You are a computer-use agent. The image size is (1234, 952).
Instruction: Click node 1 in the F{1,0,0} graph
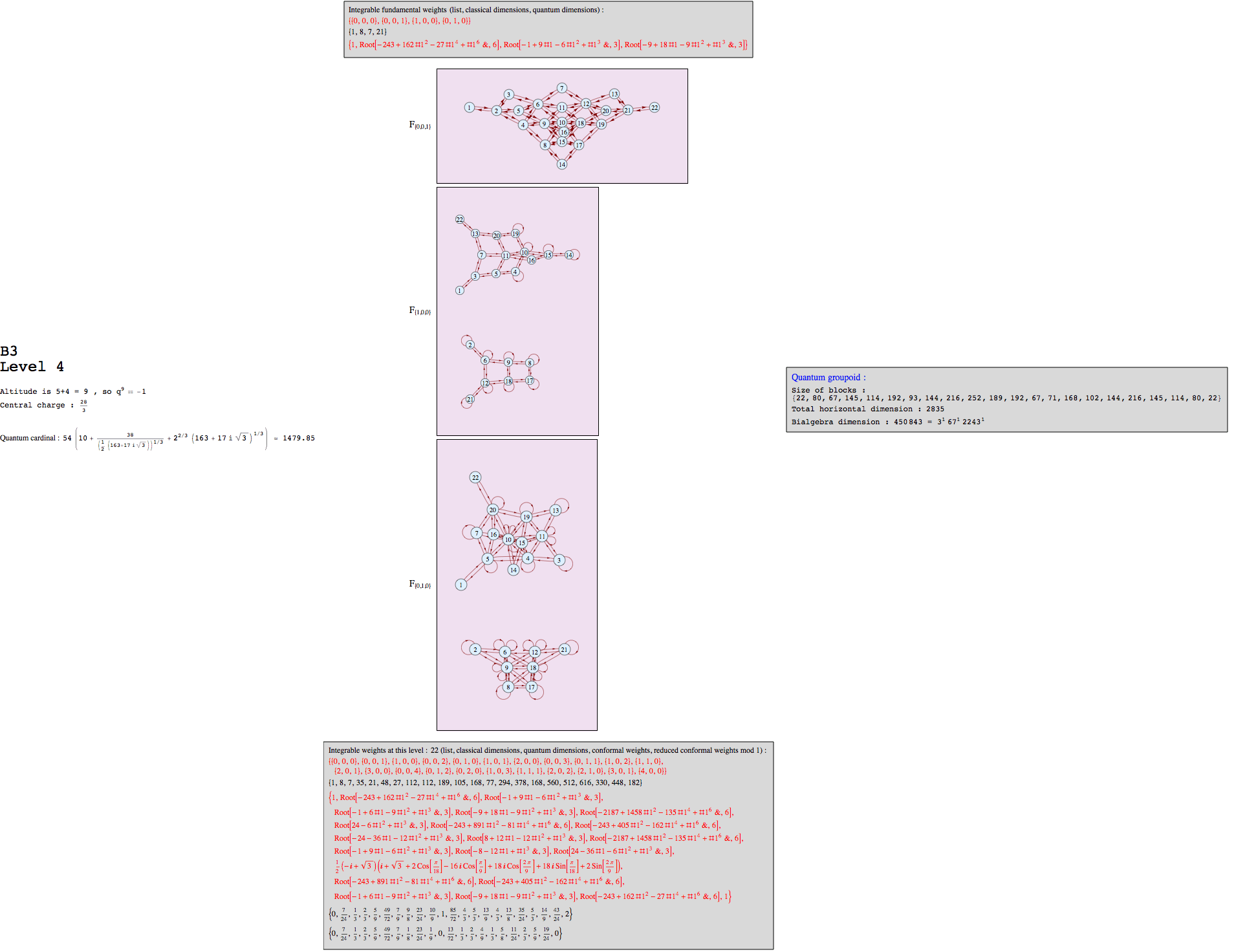[x=460, y=290]
